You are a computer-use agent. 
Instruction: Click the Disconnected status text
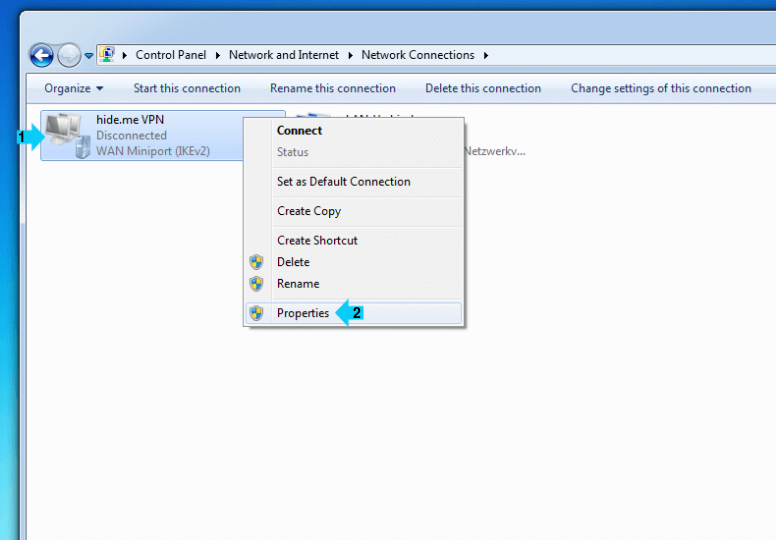coord(131,135)
